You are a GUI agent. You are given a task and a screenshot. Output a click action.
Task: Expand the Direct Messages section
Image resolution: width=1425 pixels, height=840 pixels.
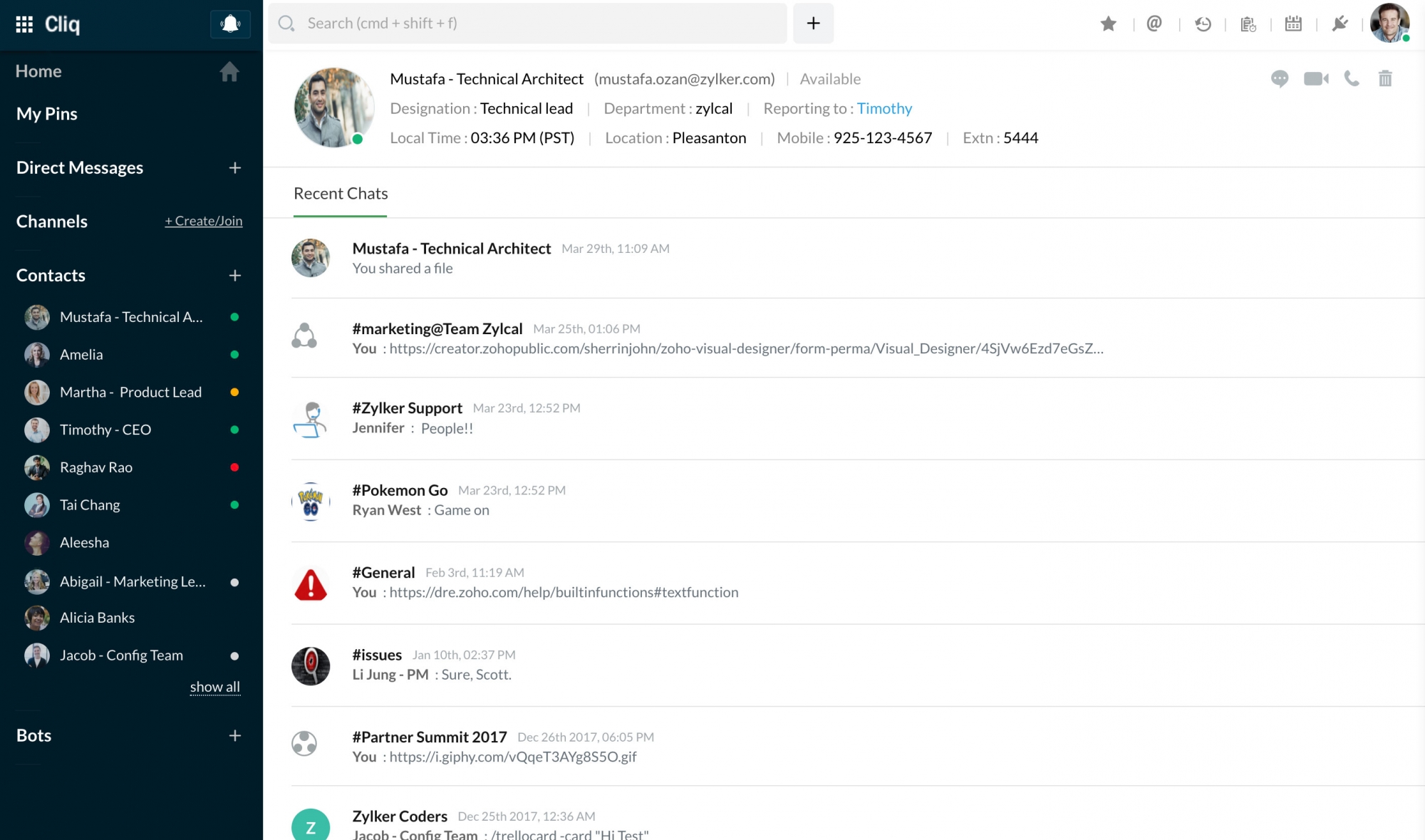(235, 168)
